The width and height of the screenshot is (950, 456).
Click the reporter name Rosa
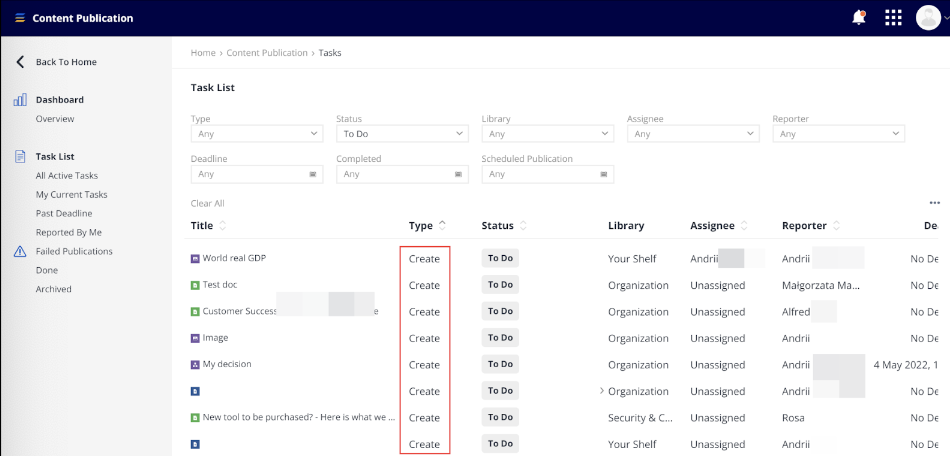793,418
